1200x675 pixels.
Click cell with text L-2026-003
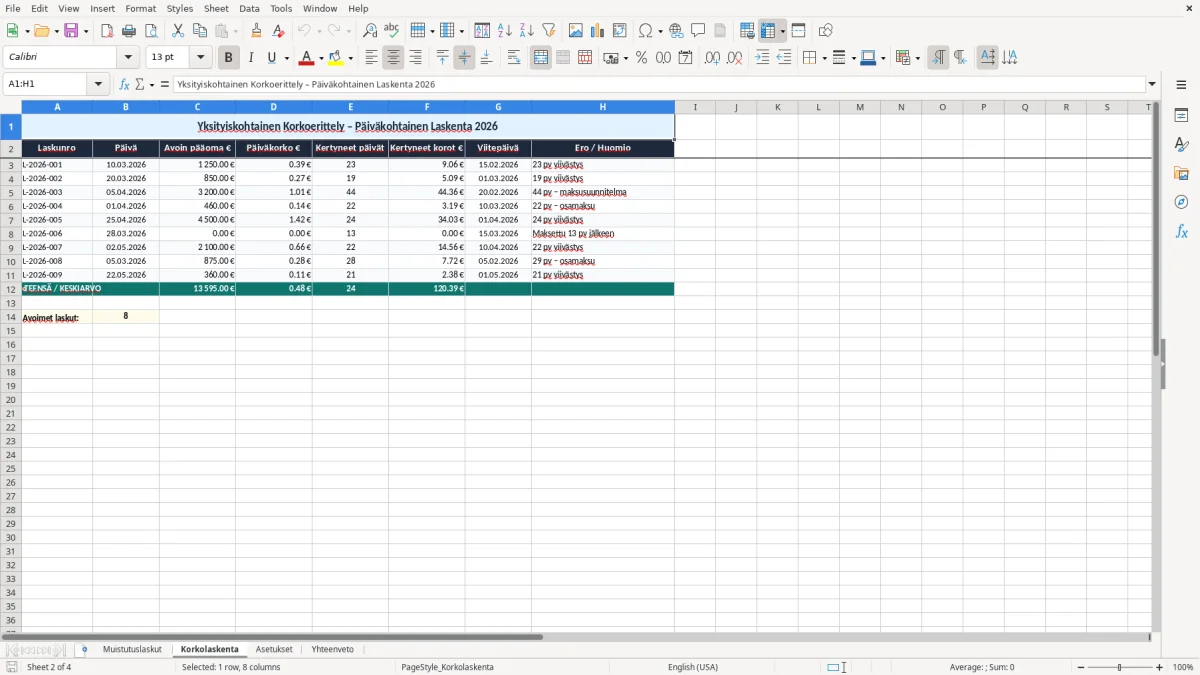(56, 192)
